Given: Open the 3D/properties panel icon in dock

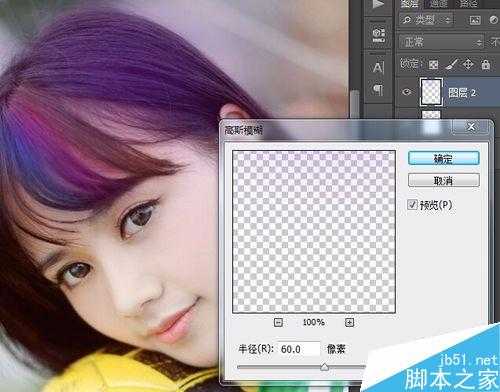Looking at the screenshot, I should [378, 35].
